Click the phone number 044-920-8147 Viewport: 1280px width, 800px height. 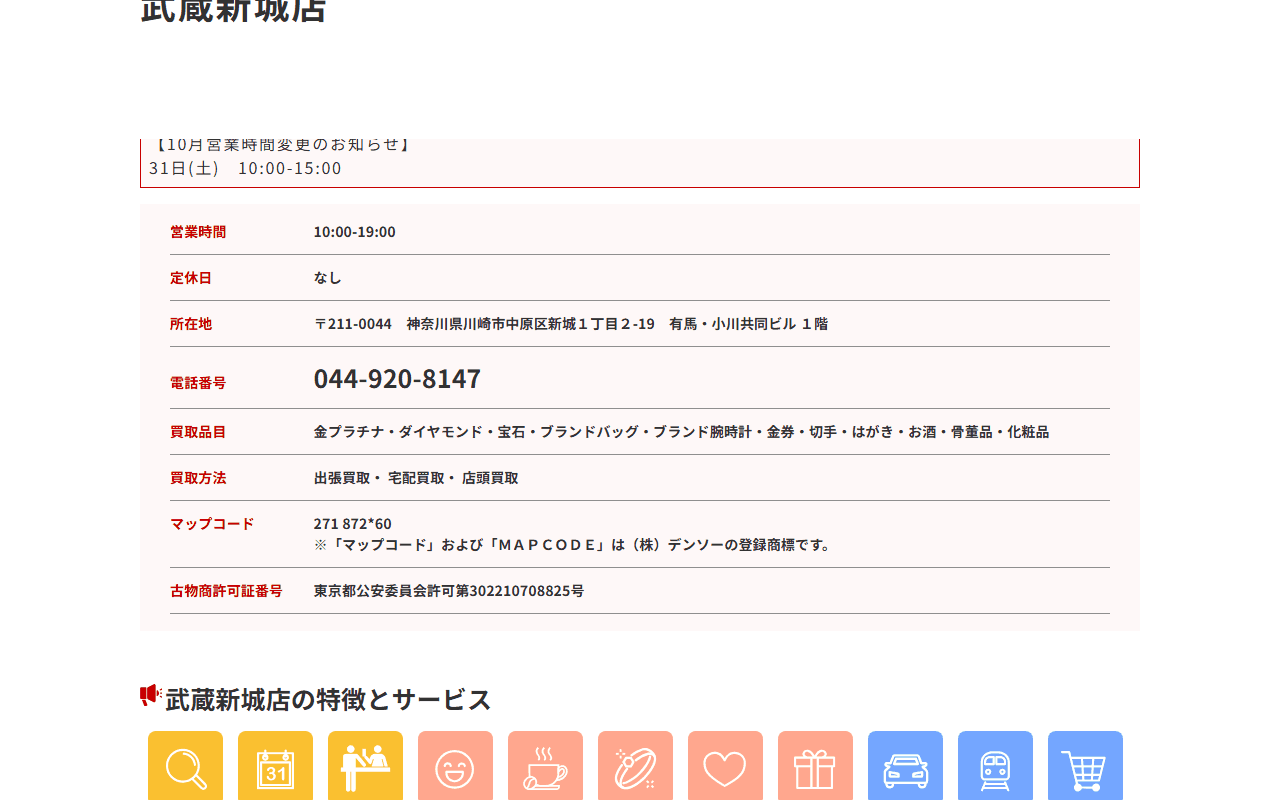pos(397,379)
